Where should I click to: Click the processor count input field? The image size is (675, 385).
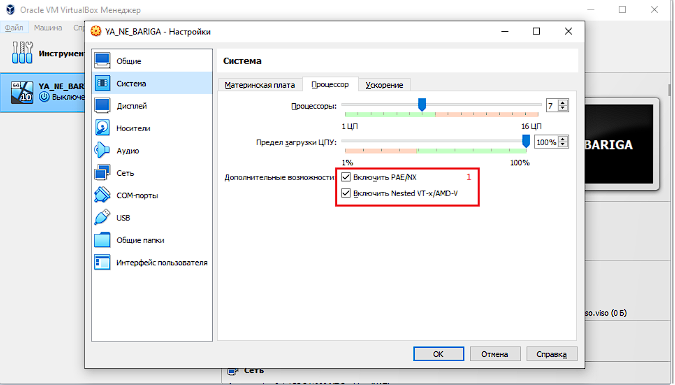(x=552, y=106)
